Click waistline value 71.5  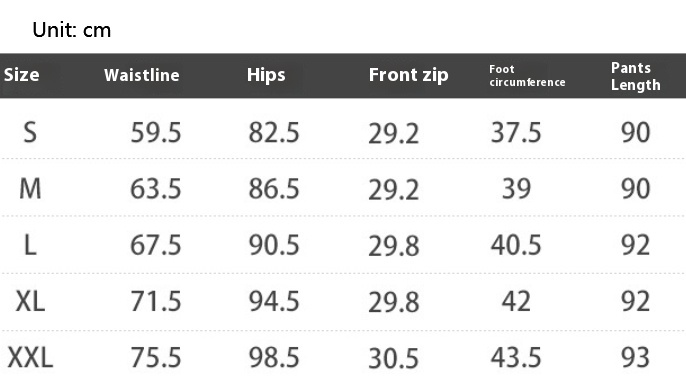coord(156,302)
